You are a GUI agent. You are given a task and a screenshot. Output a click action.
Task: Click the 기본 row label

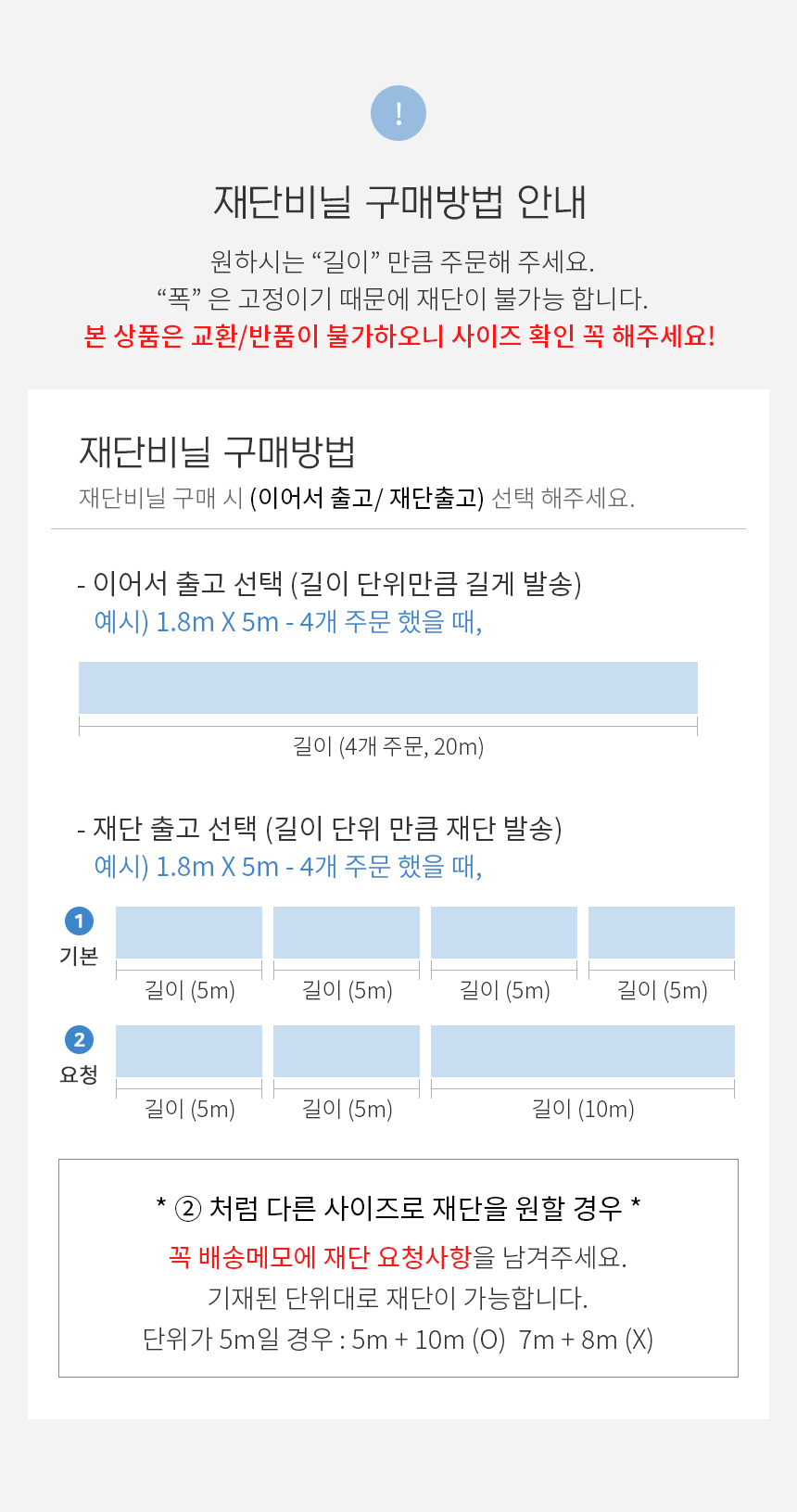pos(79,957)
